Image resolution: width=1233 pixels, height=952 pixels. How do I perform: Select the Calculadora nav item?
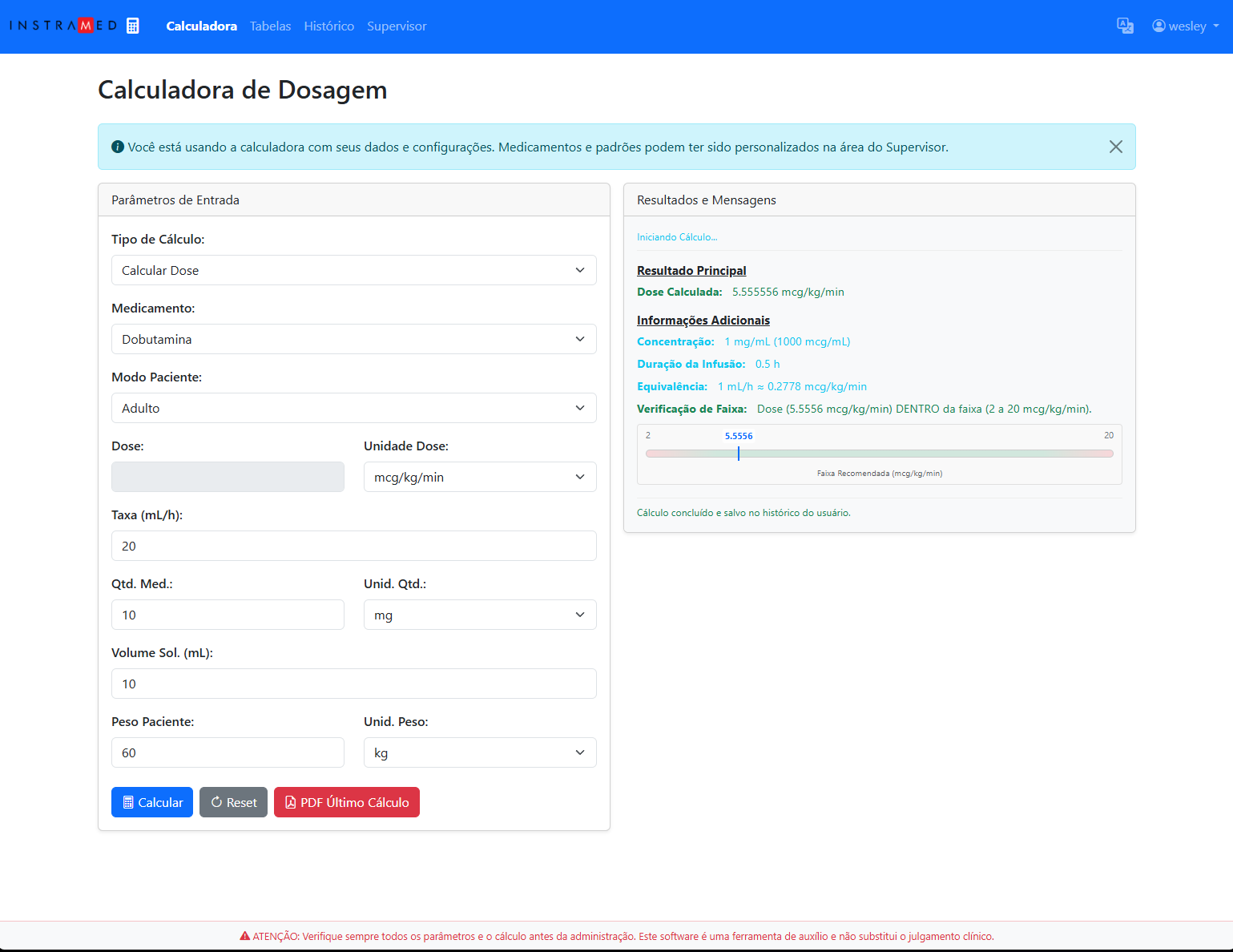pyautogui.click(x=201, y=26)
